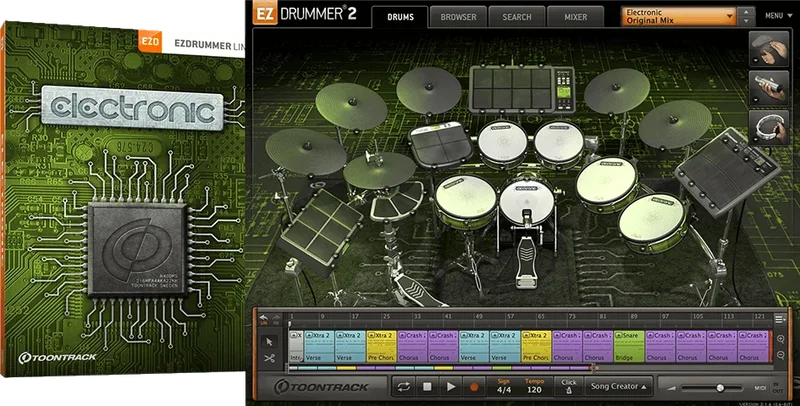
Task: Click the EZ Drummer 2 logo
Action: 305,14
